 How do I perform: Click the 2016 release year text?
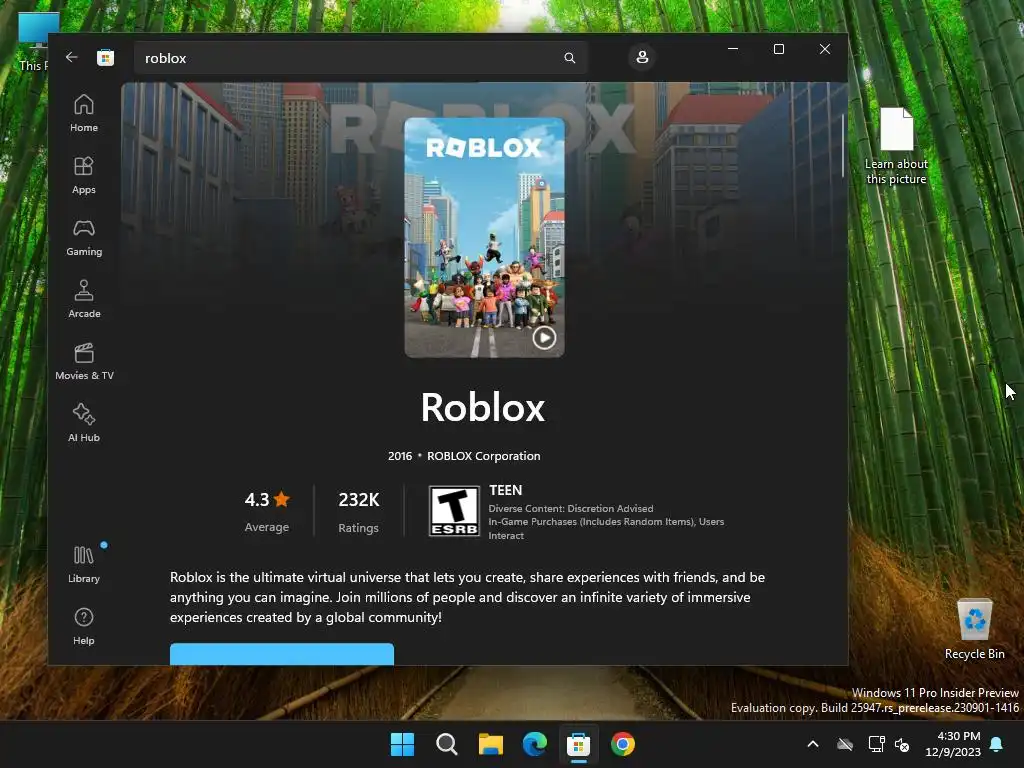(400, 456)
